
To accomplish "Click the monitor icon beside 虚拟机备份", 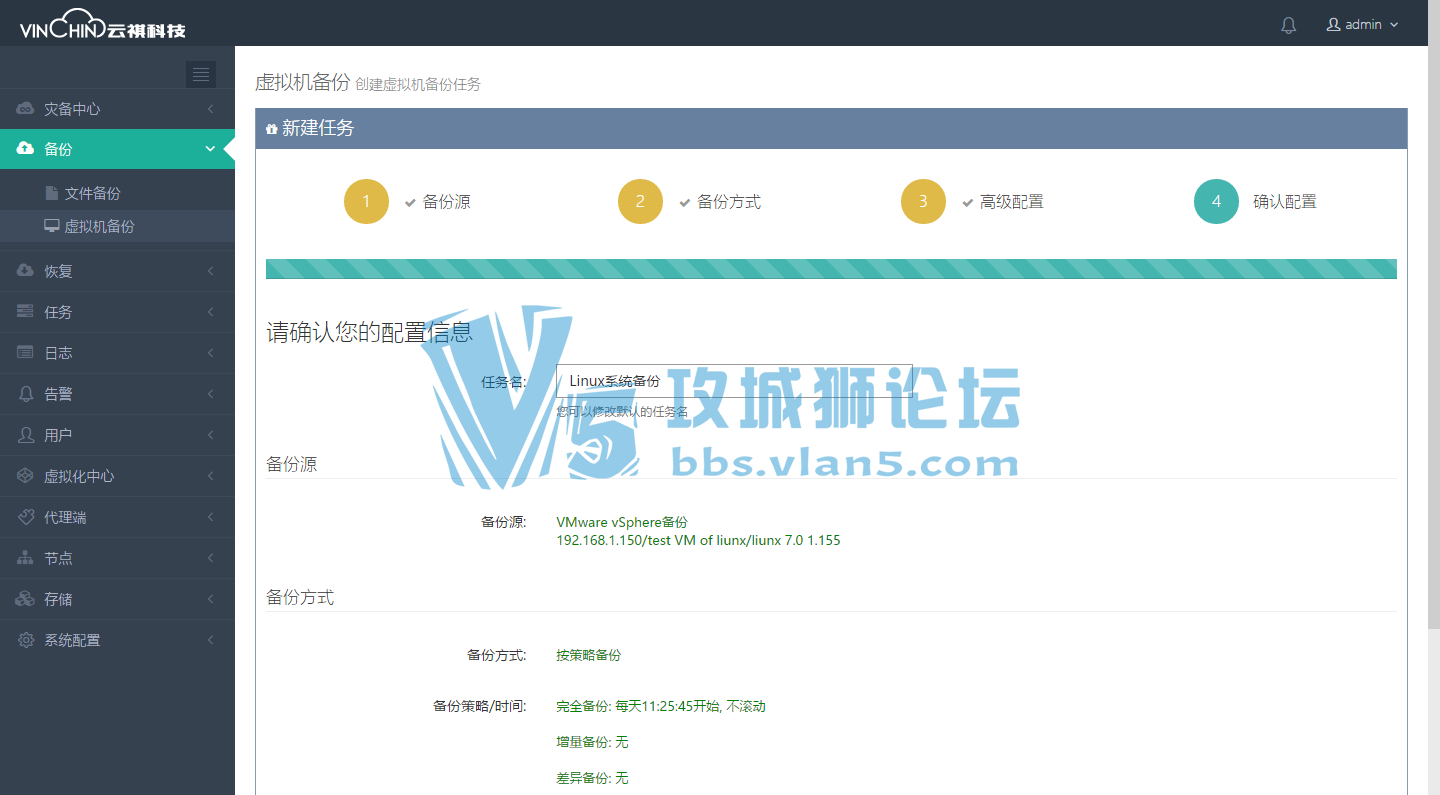I will 52,226.
